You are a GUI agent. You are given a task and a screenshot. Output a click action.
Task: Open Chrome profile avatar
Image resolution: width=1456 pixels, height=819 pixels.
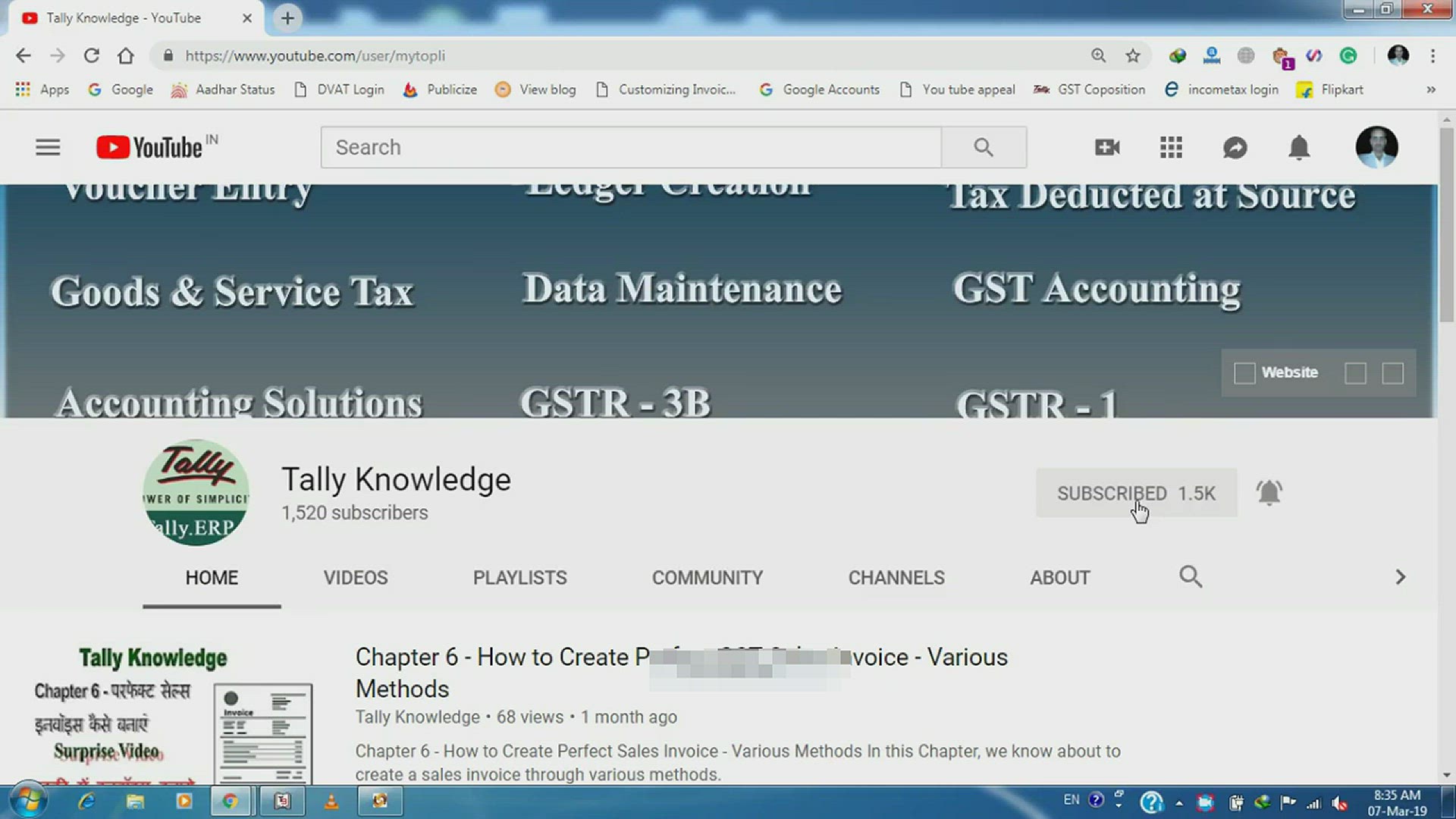[1398, 55]
